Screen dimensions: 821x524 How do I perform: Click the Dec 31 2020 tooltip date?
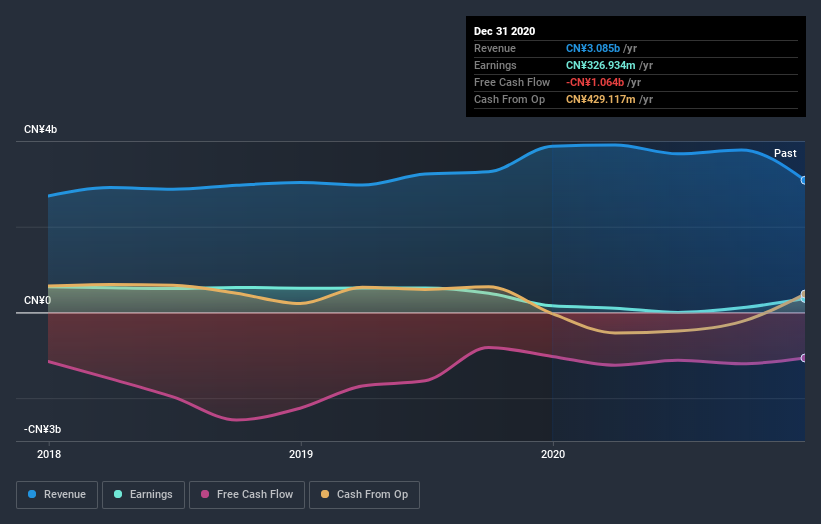pos(504,31)
